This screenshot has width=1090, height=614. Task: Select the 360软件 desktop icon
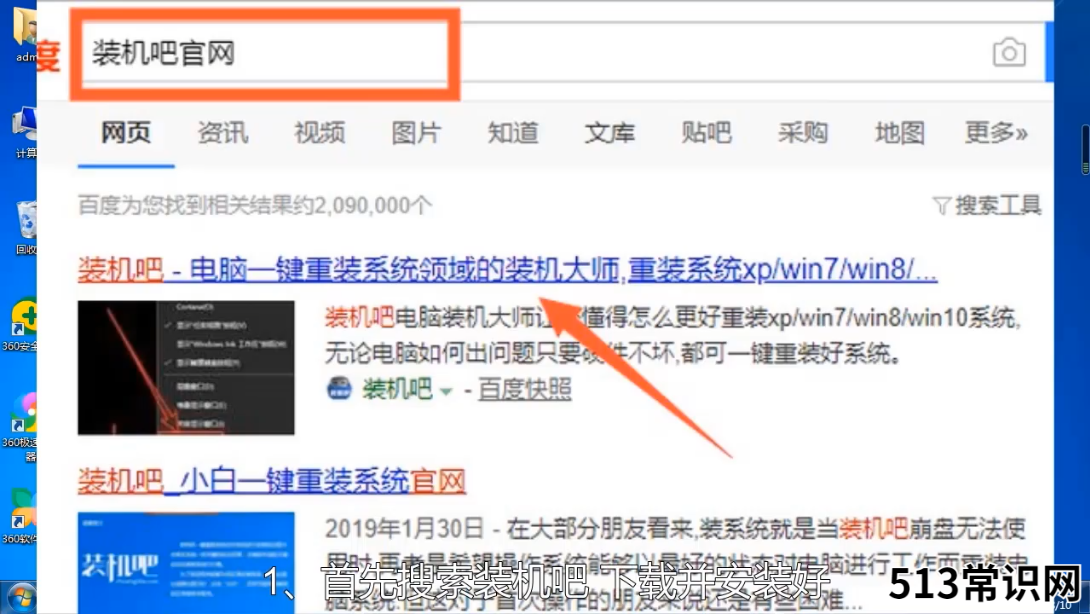21,516
